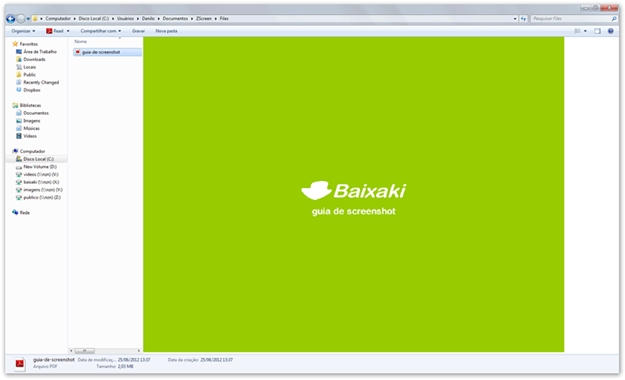
Task: Click the Gravar toolbar button
Action: [x=138, y=31]
